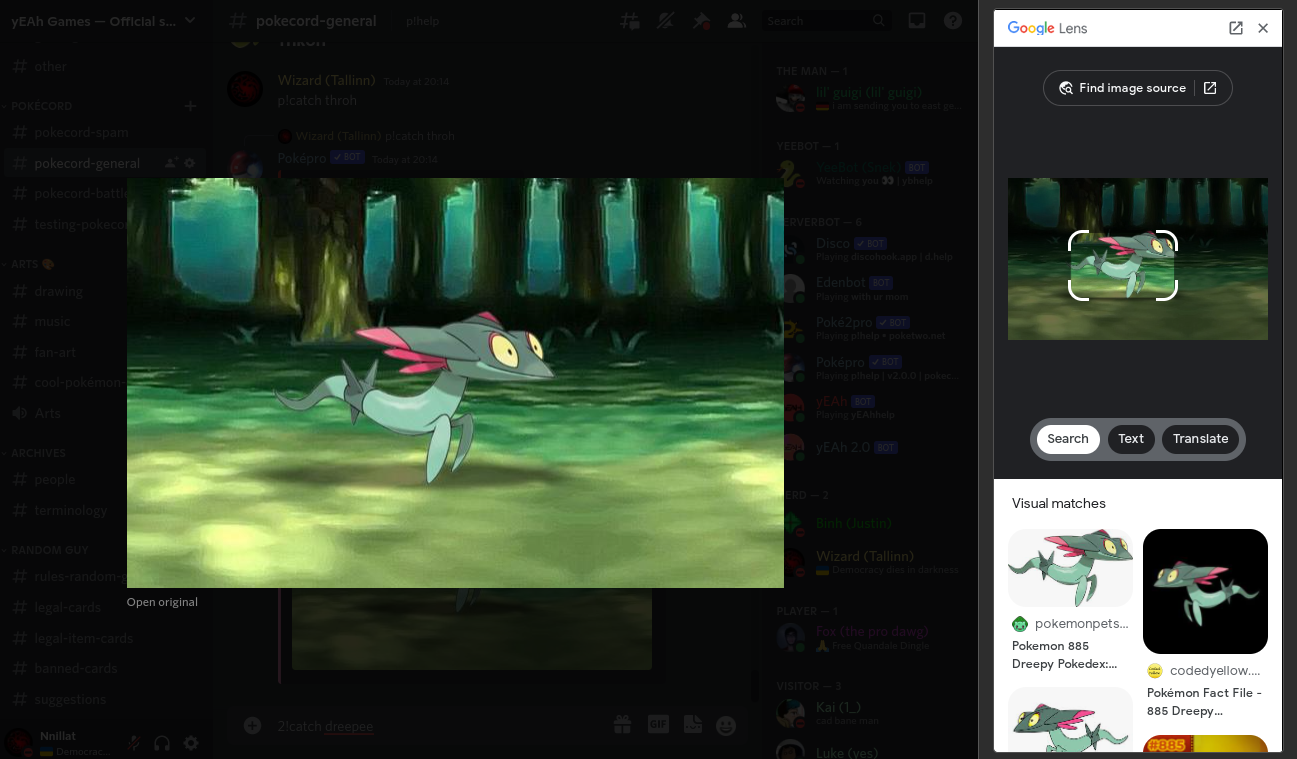This screenshot has width=1297, height=759.
Task: Open Google Lens results in new tab
Action: 1236,28
